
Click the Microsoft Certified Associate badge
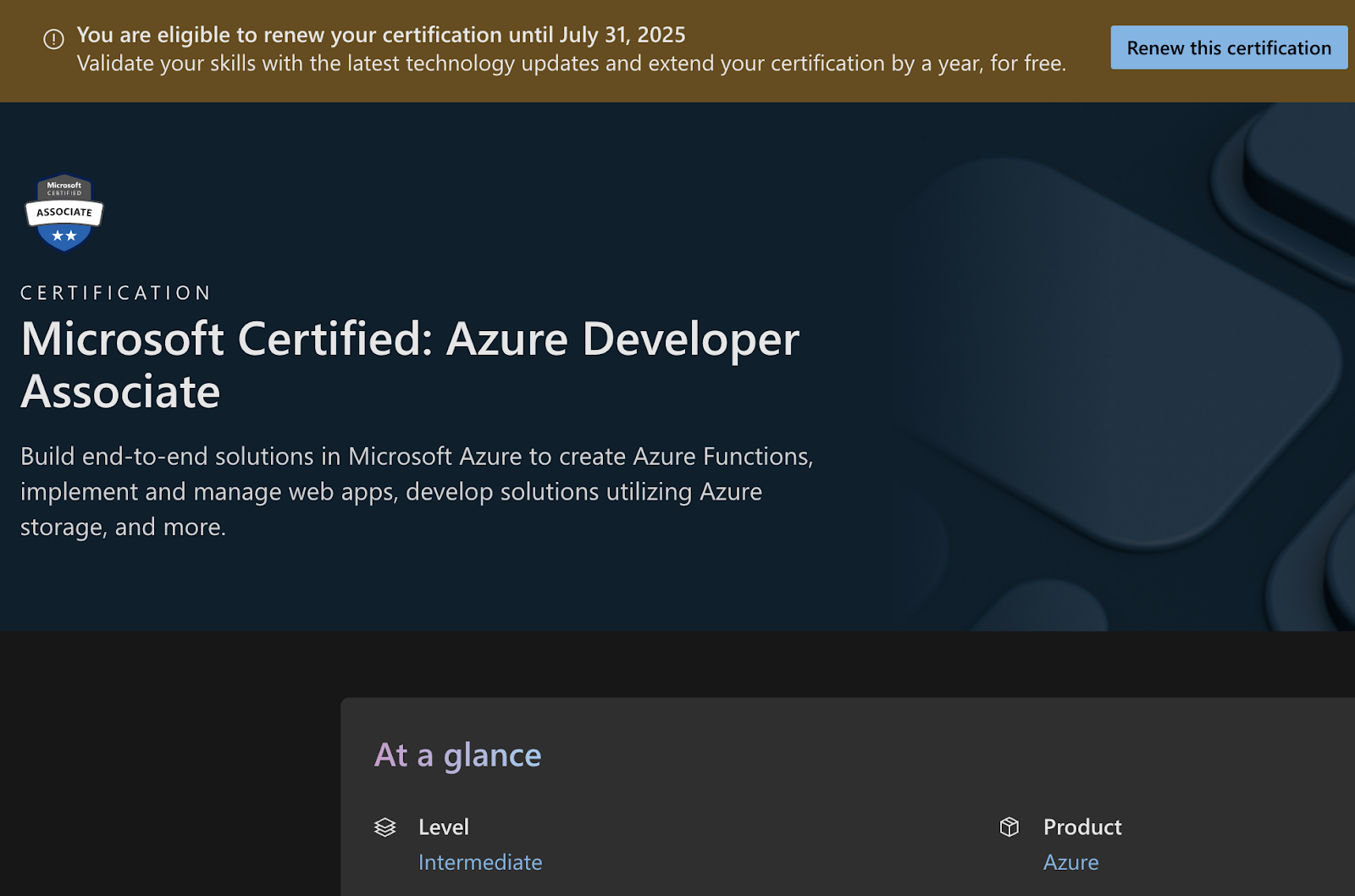[x=64, y=213]
